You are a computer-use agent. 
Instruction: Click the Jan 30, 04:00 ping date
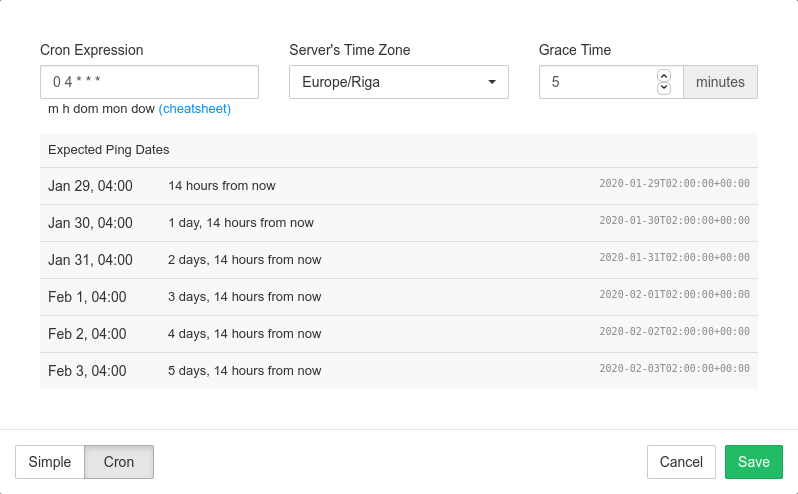coord(90,223)
